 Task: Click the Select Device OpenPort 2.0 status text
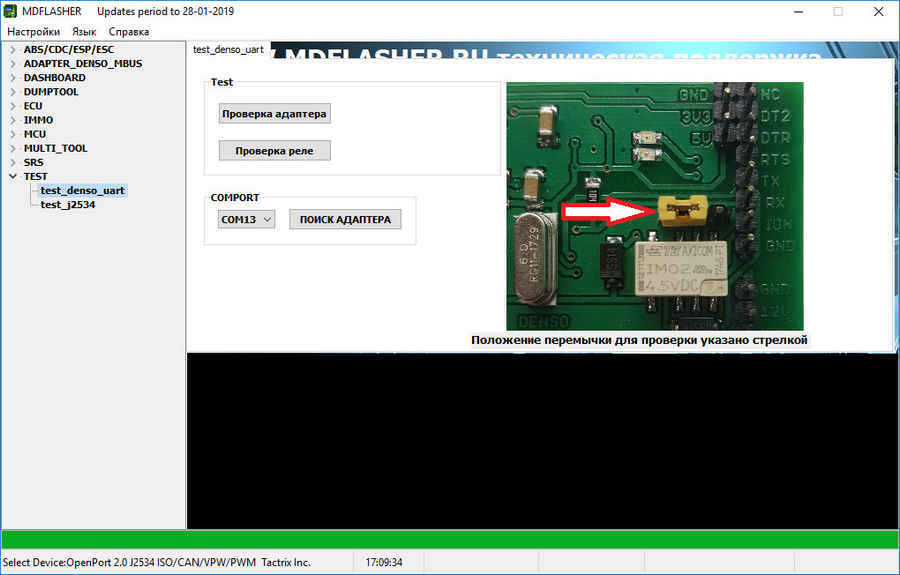[157, 562]
